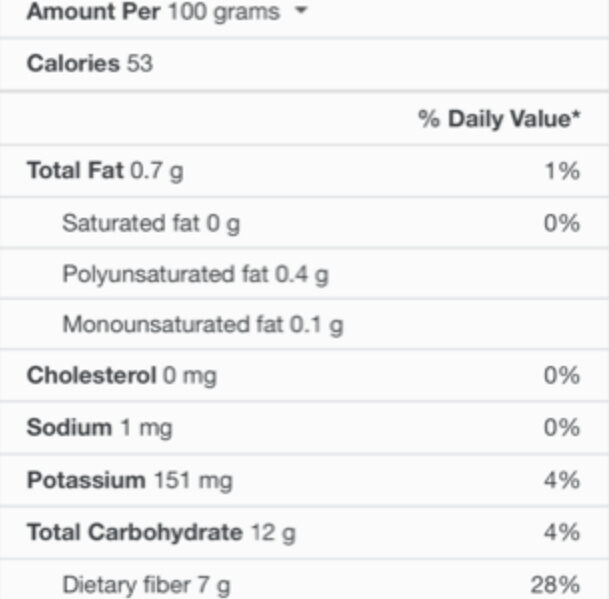The width and height of the screenshot is (609, 599).
Task: Select the Potassium 151 mg row
Action: point(304,480)
